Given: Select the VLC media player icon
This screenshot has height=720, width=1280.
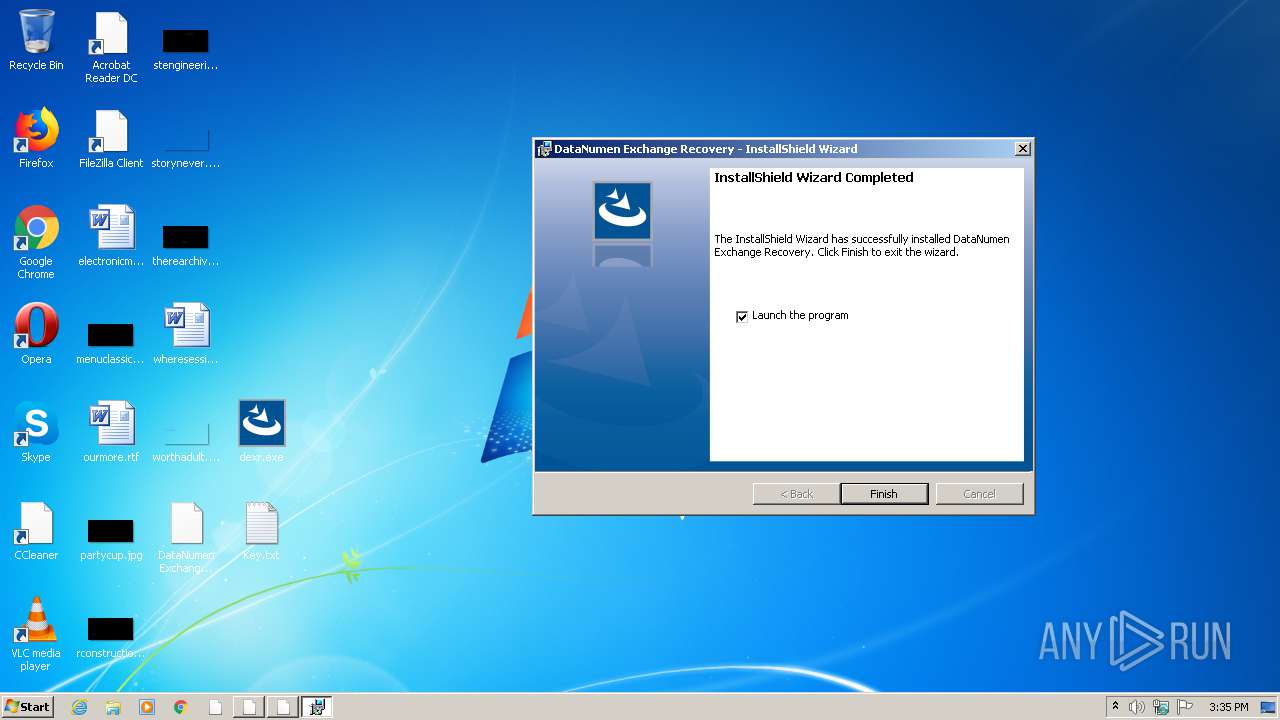Looking at the screenshot, I should click(36, 634).
